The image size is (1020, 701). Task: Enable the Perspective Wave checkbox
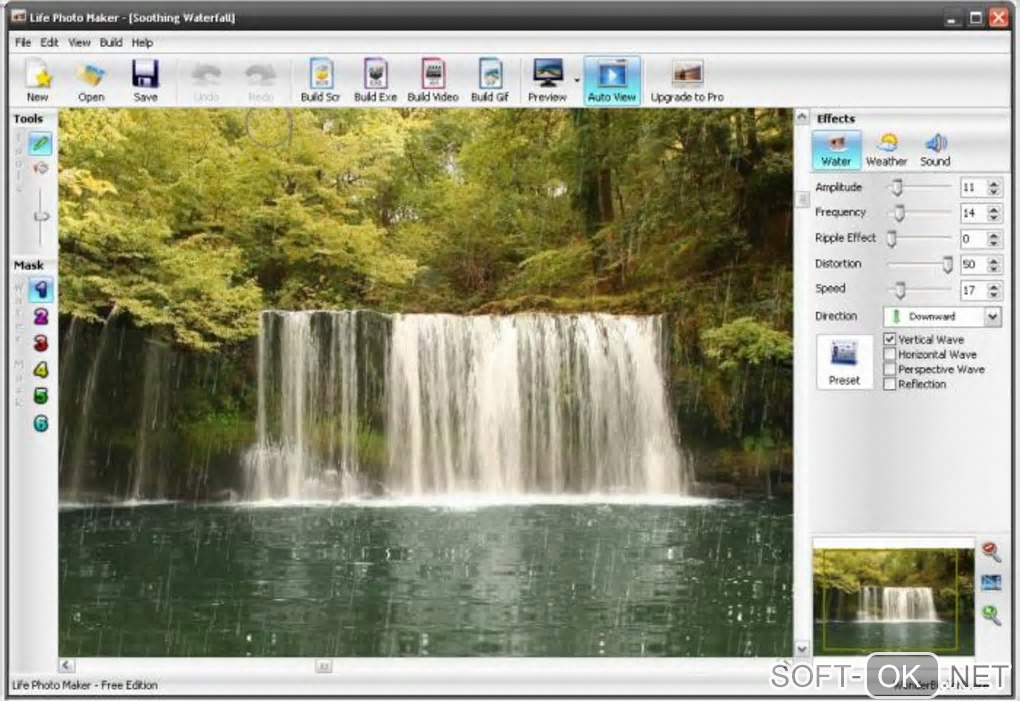pos(889,369)
